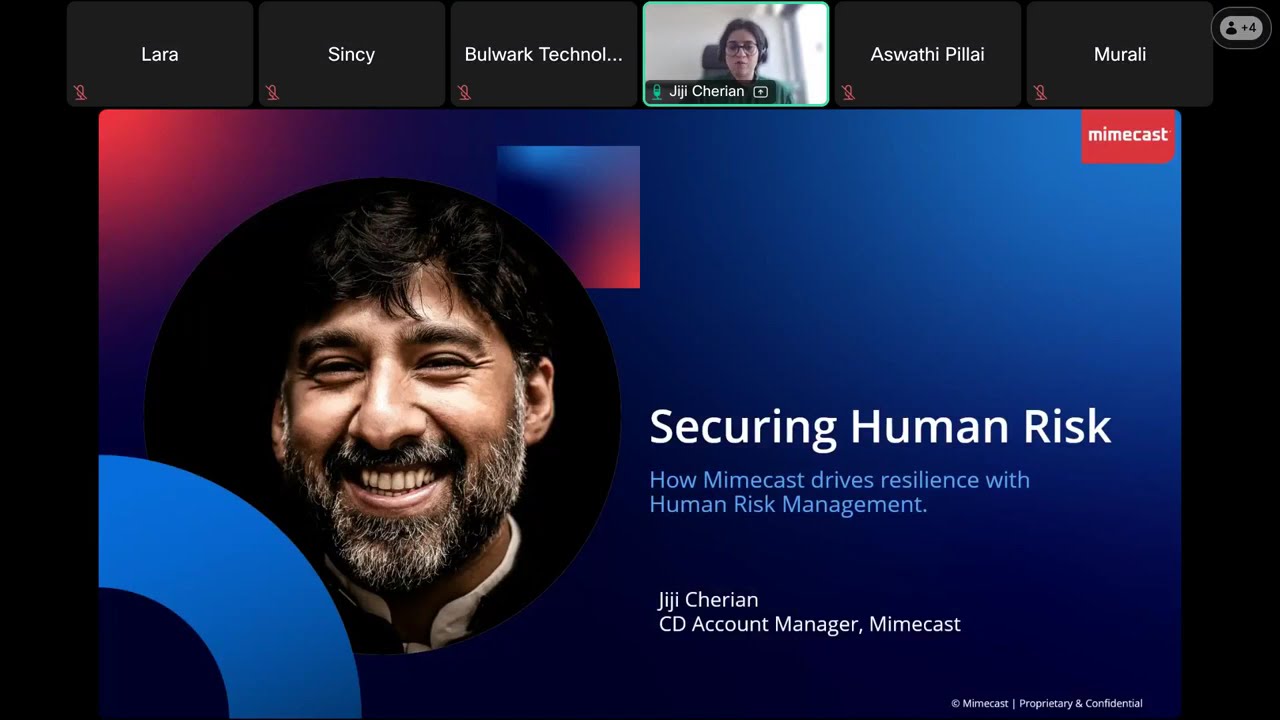The width and height of the screenshot is (1280, 720).
Task: Click the 'Securing Human Risk' slide title
Action: [x=880, y=426]
